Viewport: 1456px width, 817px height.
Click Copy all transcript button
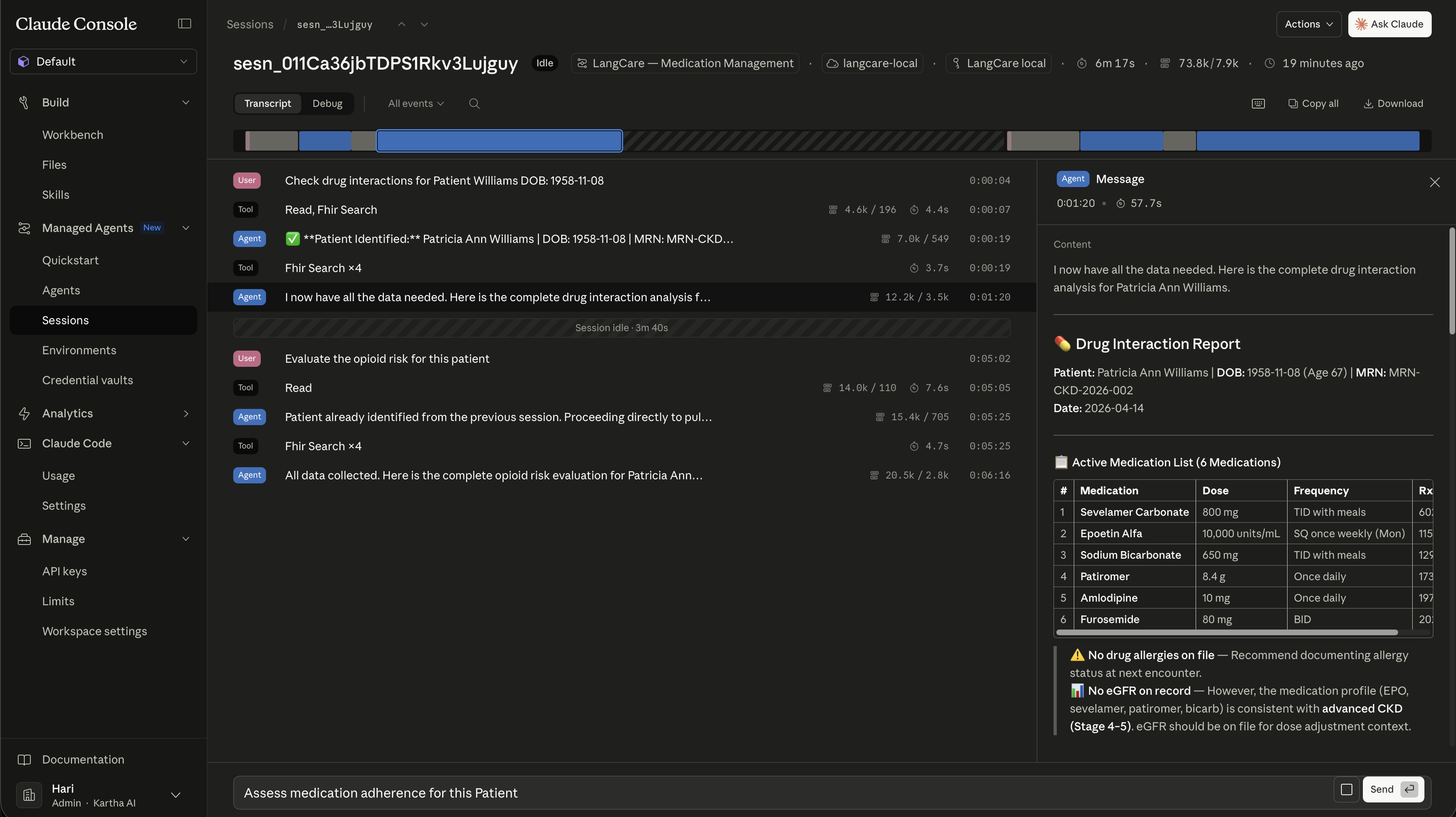(1313, 103)
